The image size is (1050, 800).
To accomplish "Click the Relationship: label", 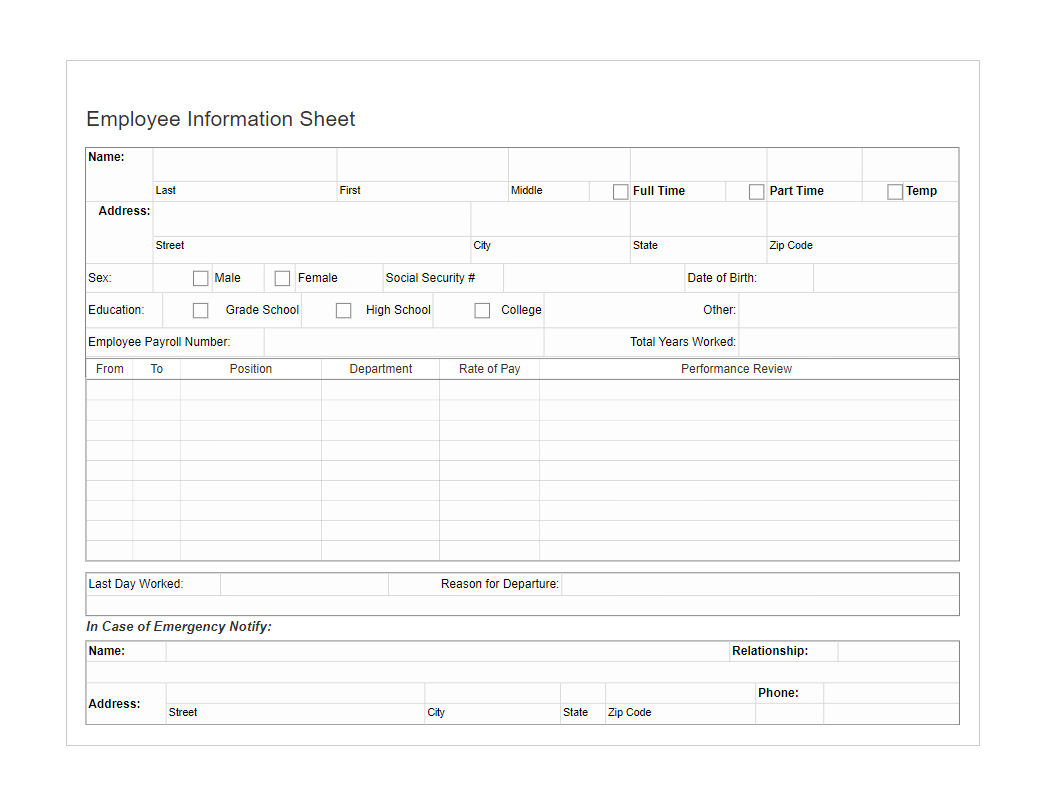I will point(770,651).
